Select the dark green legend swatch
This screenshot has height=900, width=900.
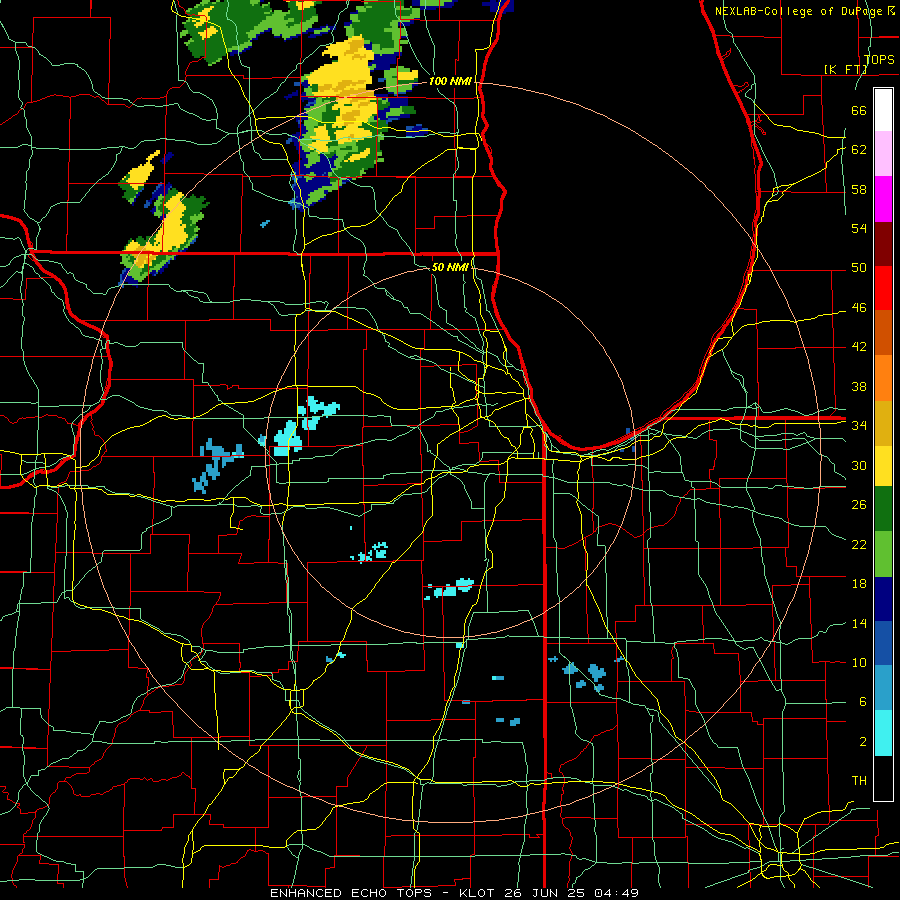(x=883, y=509)
